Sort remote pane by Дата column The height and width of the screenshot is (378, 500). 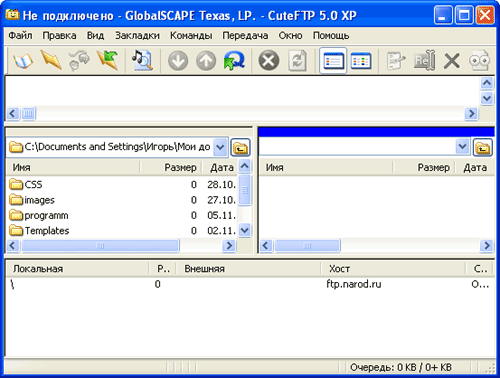coord(475,167)
